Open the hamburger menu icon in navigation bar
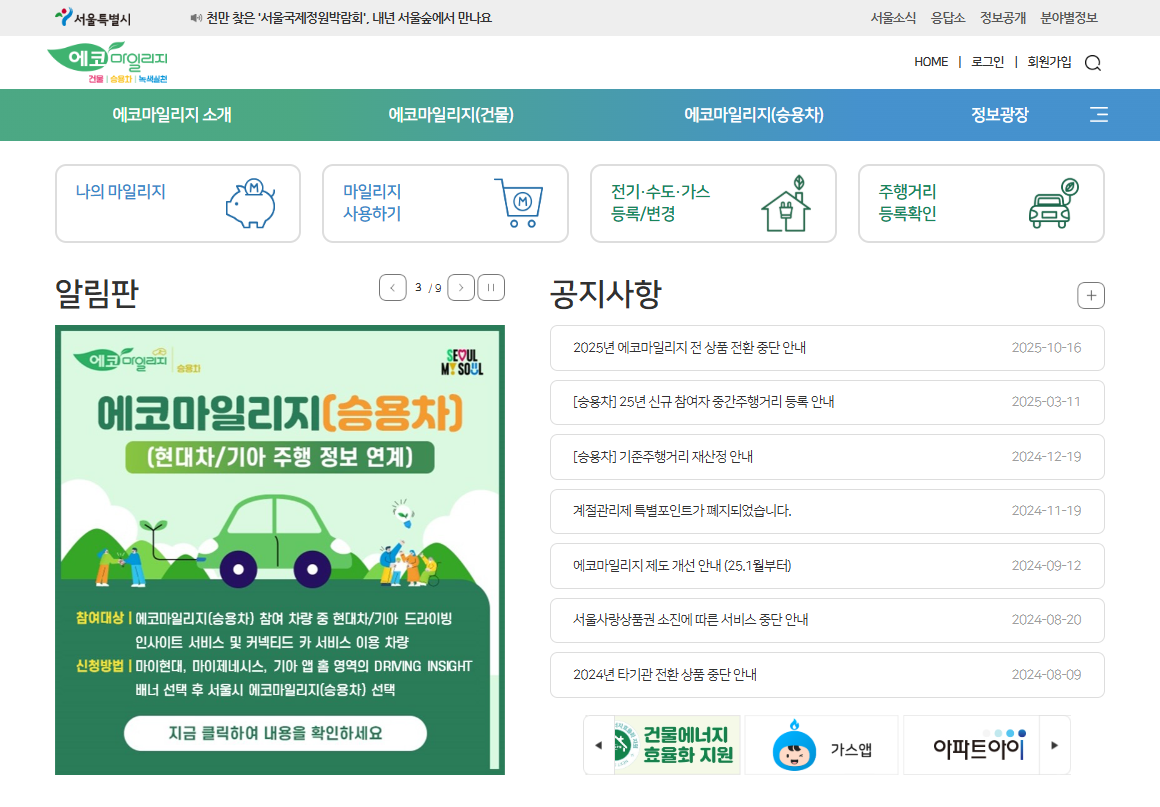Image resolution: width=1160 pixels, height=807 pixels. (x=1097, y=115)
